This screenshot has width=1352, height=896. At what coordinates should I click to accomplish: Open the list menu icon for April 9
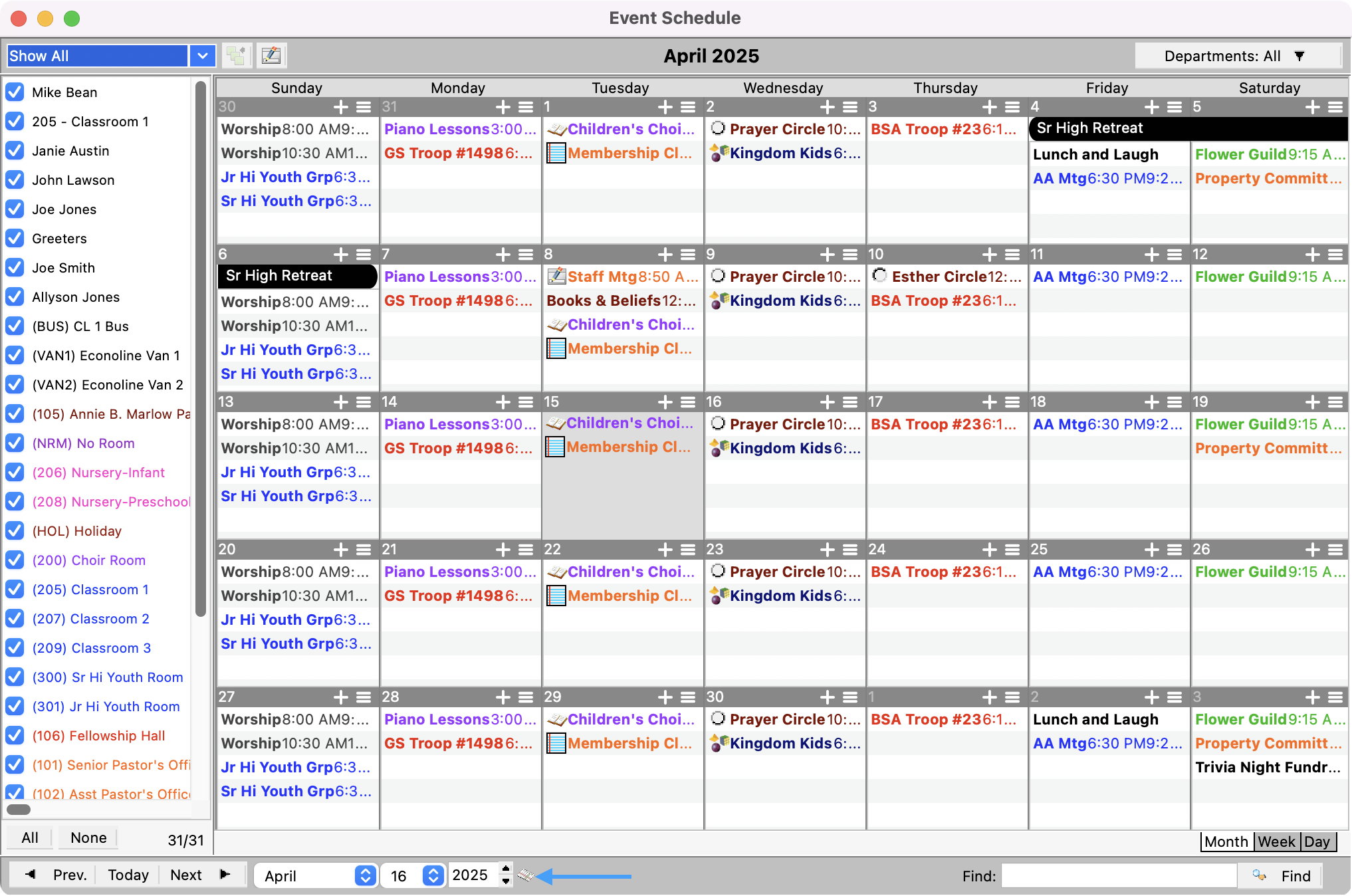pyautogui.click(x=850, y=255)
